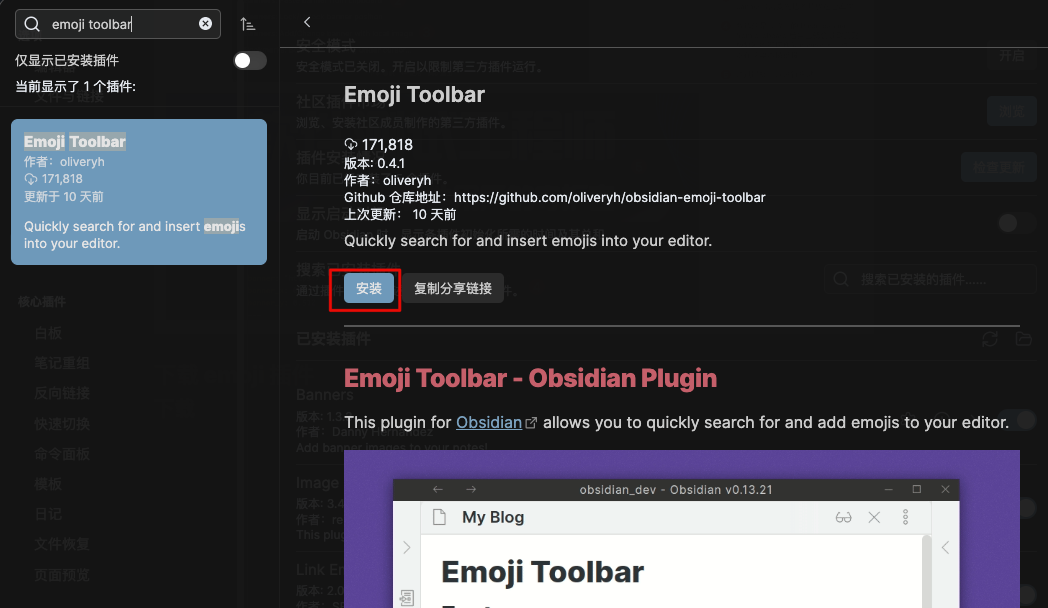Click the sort icon above the plugin list

coord(247,23)
